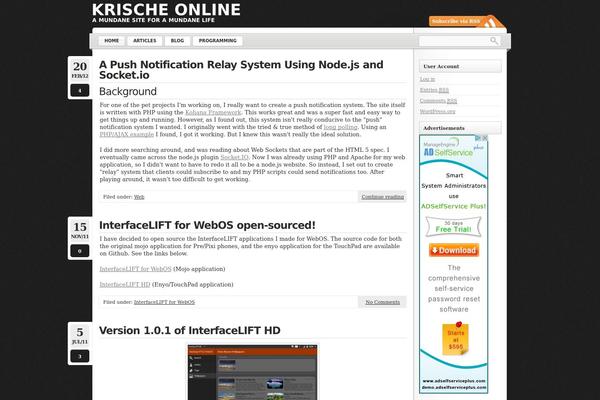The height and width of the screenshot is (400, 600).
Task: Open the Version 1.0.1 of InterfaceLIFT HD title
Action: point(189,330)
